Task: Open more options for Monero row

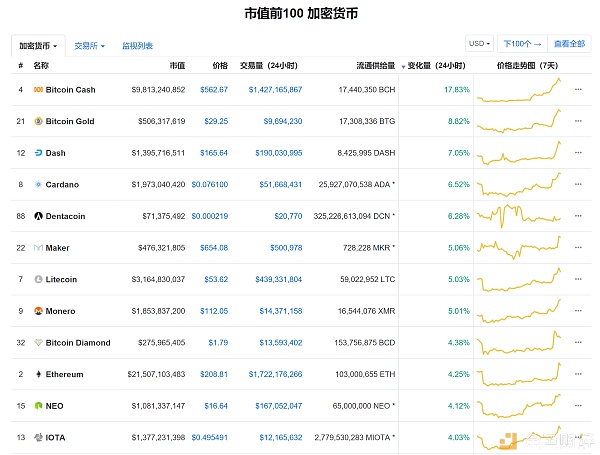Action: click(x=578, y=310)
